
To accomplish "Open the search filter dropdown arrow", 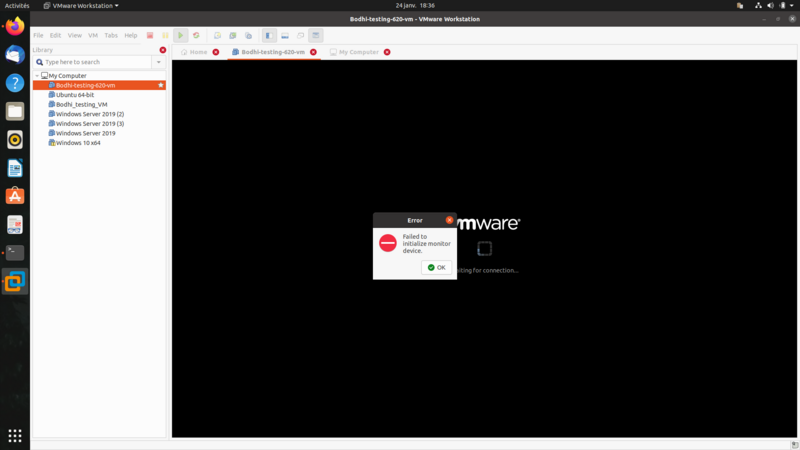I will [159, 62].
